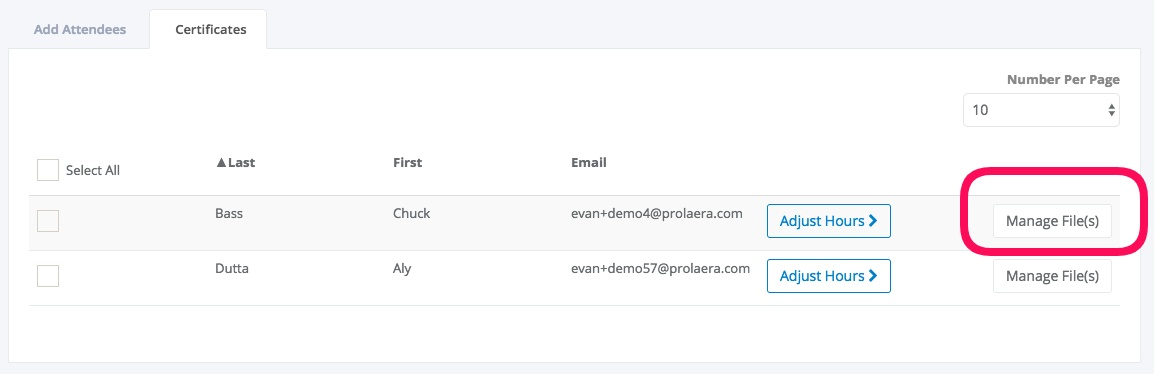Viewport: 1155px width, 375px height.
Task: Click the dropdown arrows beside 10
Action: click(1111, 111)
